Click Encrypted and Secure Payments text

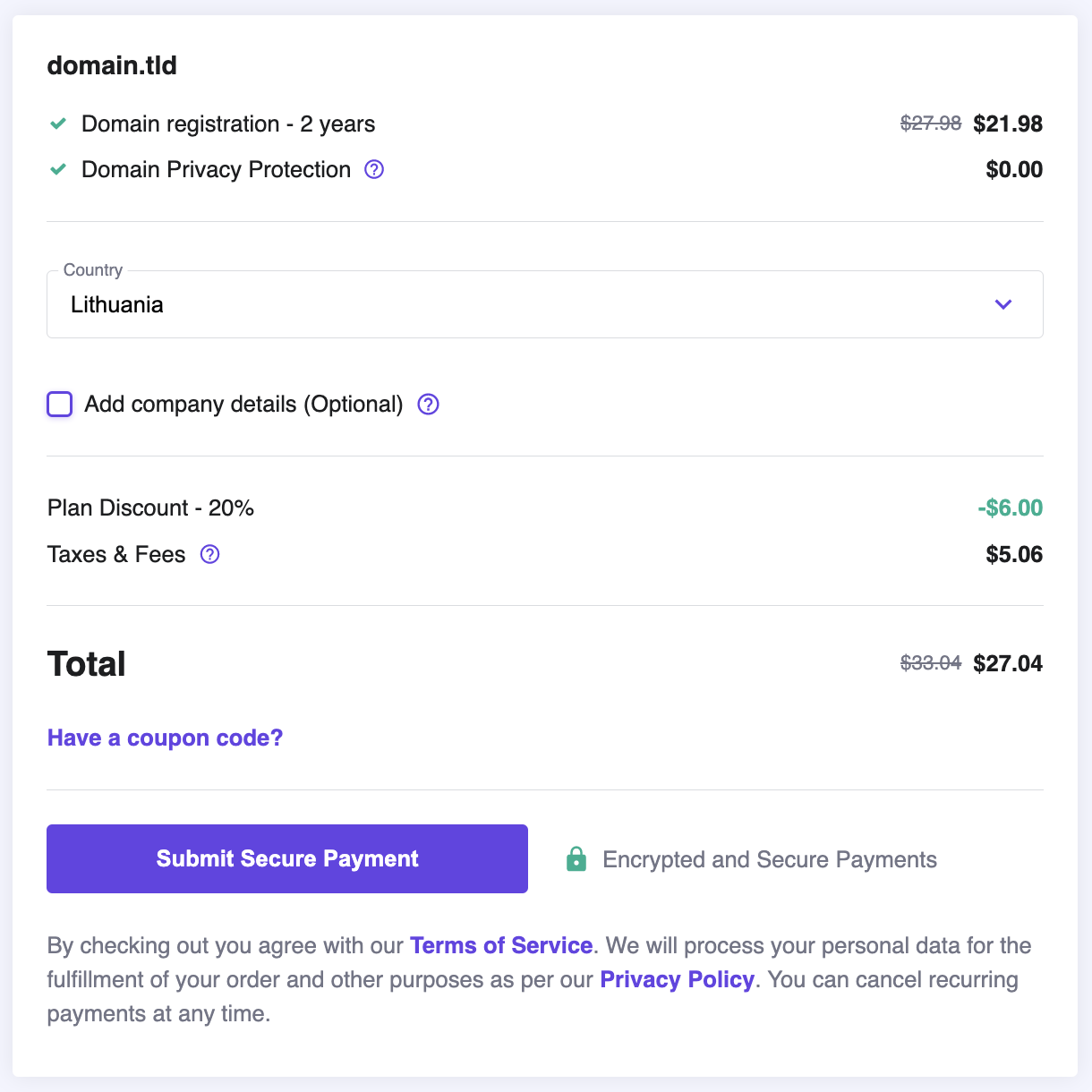click(x=770, y=859)
